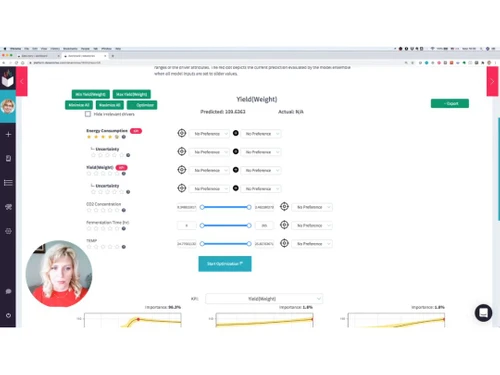Open the KPI Yield(Weight) dropdown
The image size is (500, 375).
pos(264,299)
